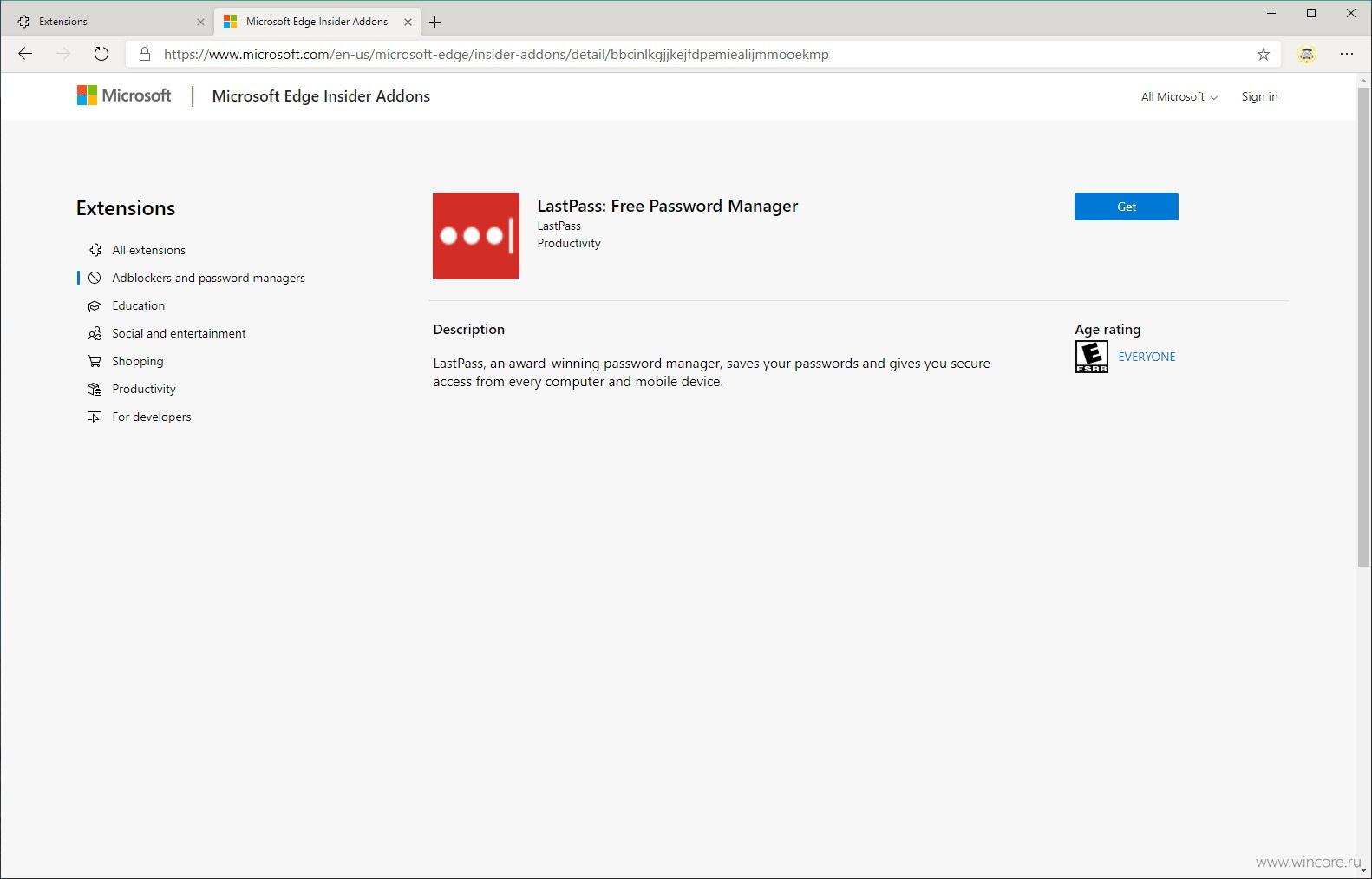The image size is (1372, 879).
Task: Click the LastPass: Free Password Manager title
Action: coord(667,206)
